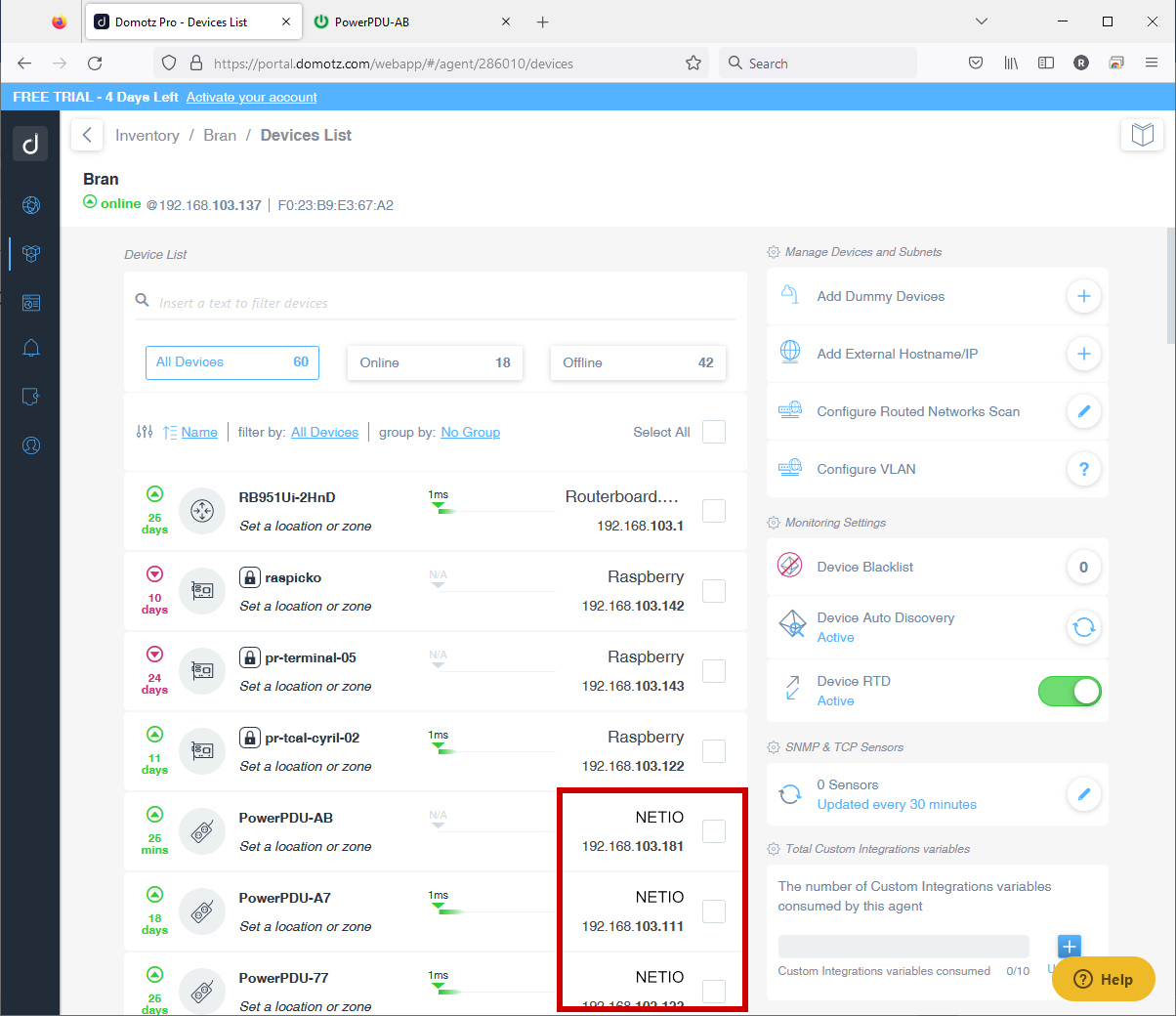Select the Online 18 tab
1176x1016 pixels.
[x=436, y=362]
